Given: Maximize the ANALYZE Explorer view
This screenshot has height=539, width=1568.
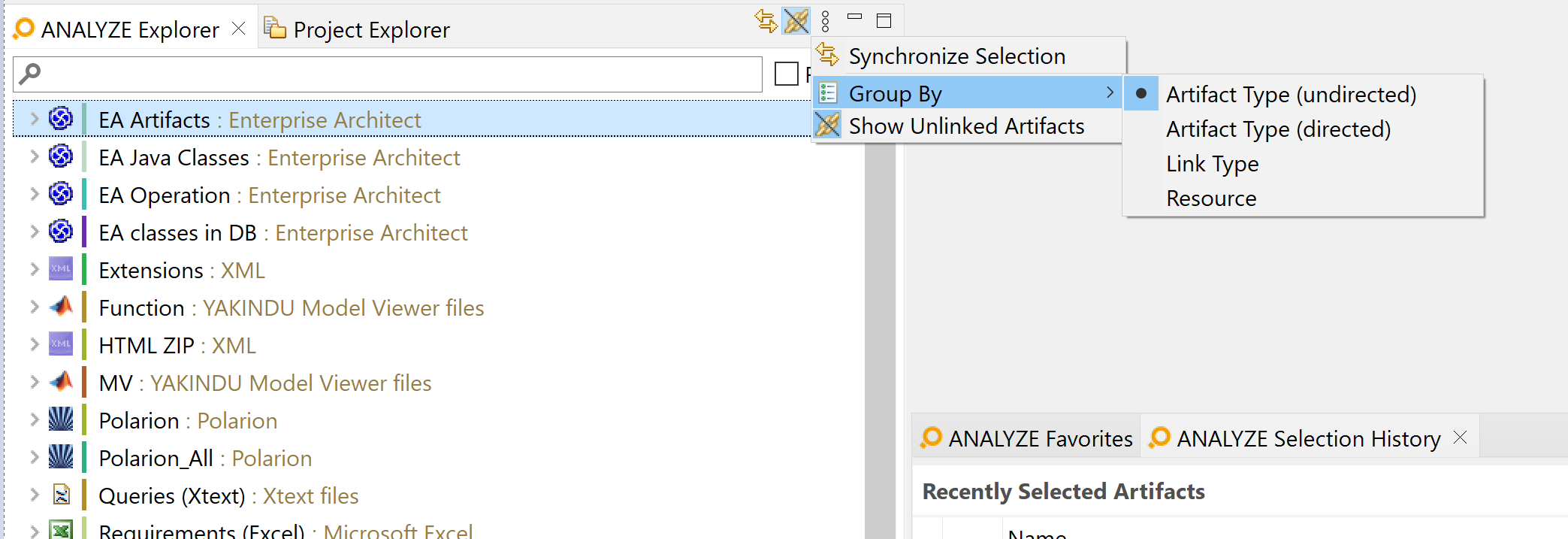Looking at the screenshot, I should [884, 20].
